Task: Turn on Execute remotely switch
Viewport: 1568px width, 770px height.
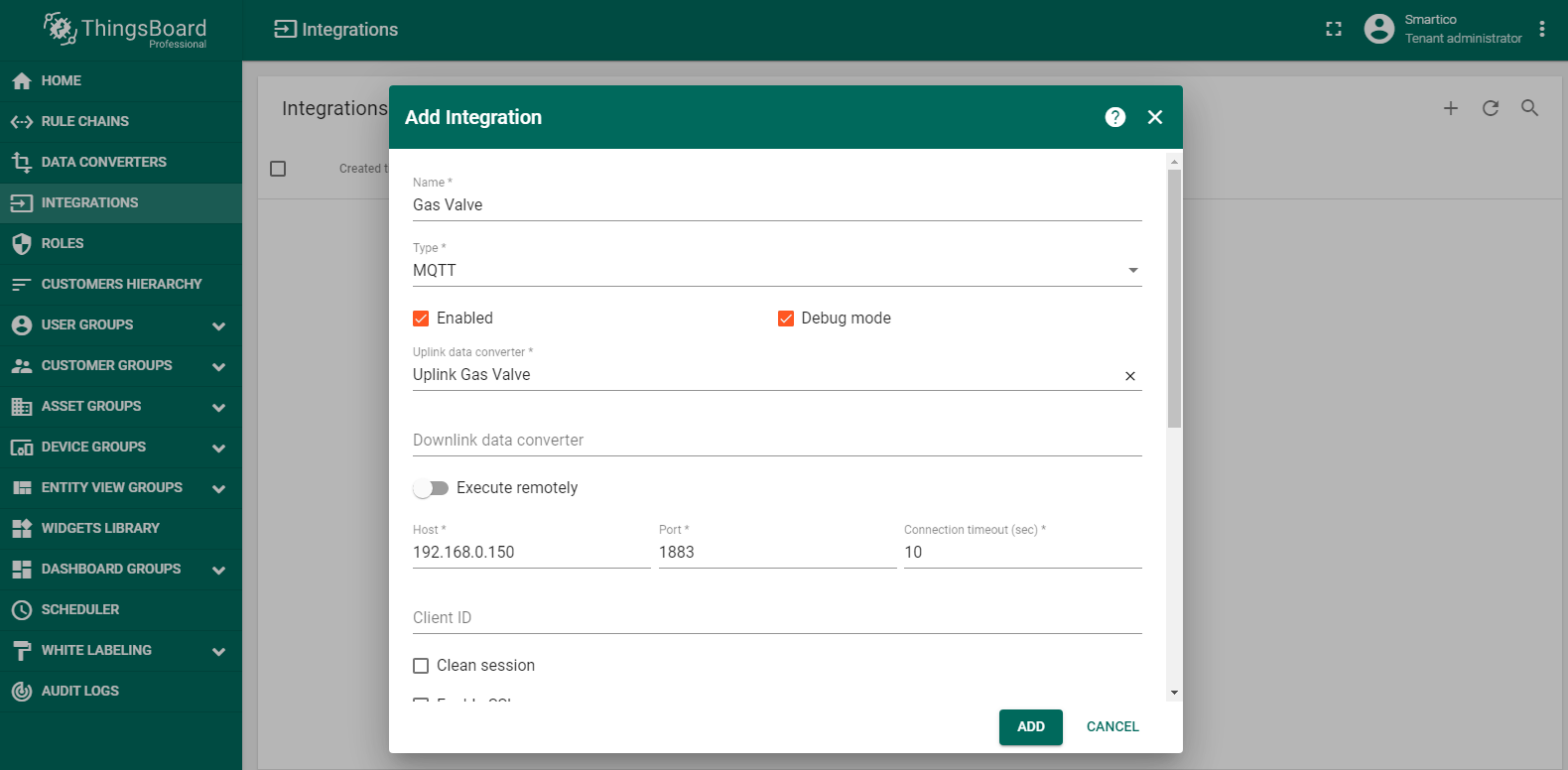Action: point(431,488)
